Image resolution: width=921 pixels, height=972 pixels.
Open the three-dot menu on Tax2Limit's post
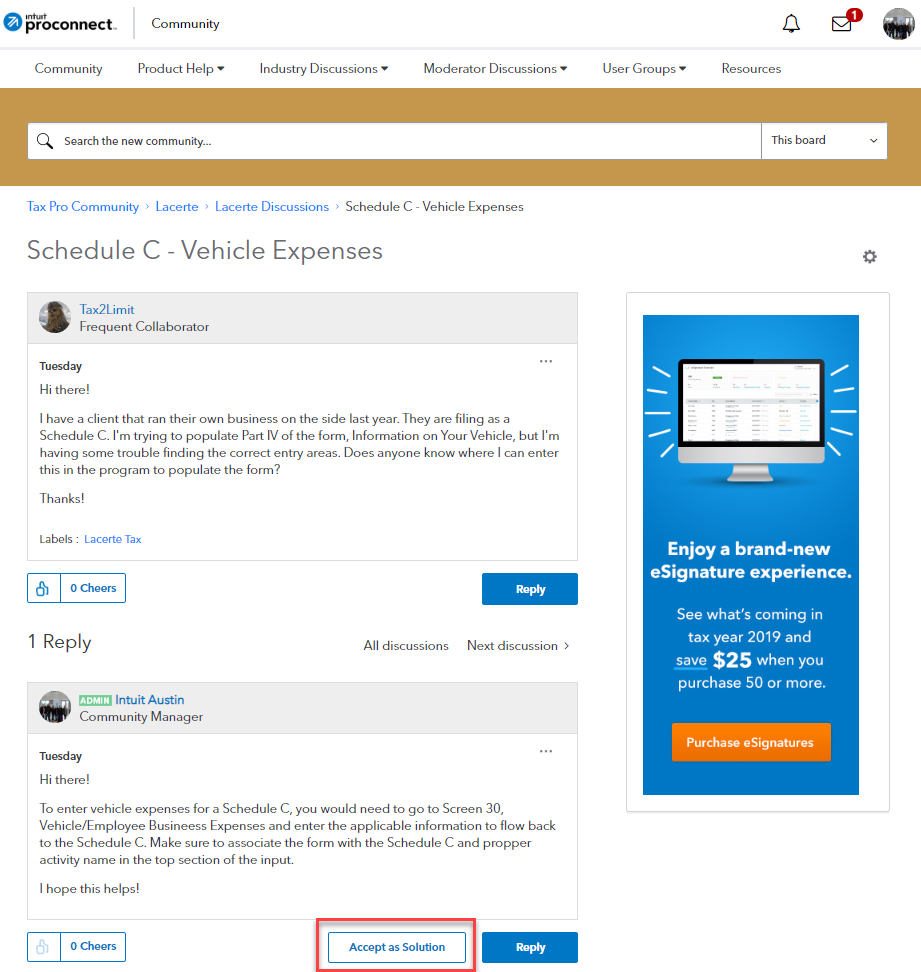point(546,361)
